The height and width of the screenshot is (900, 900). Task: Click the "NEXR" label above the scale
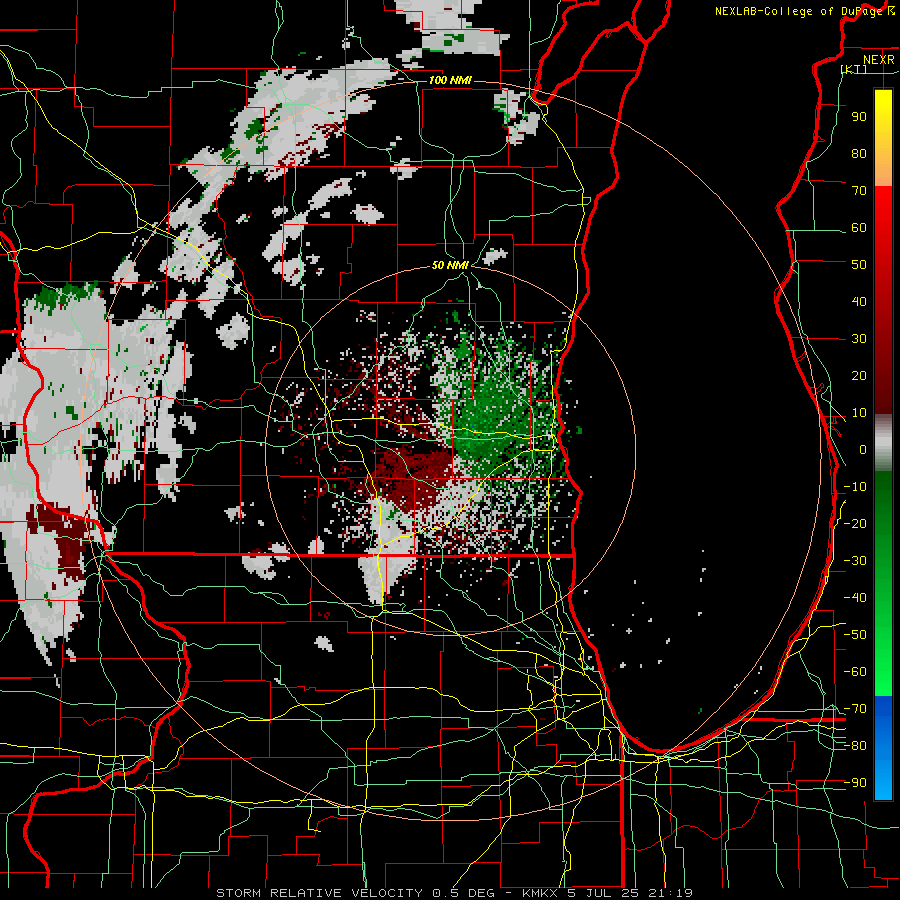pos(878,60)
